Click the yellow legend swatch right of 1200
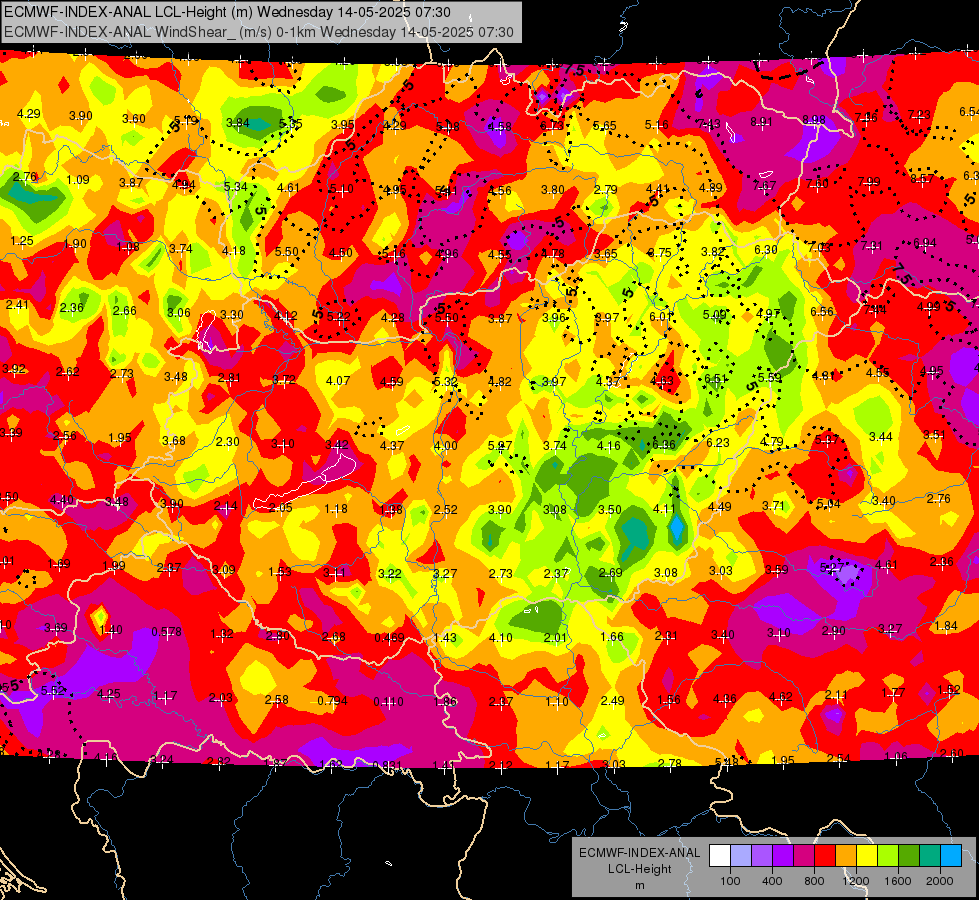This screenshot has height=900, width=979. click(x=867, y=856)
